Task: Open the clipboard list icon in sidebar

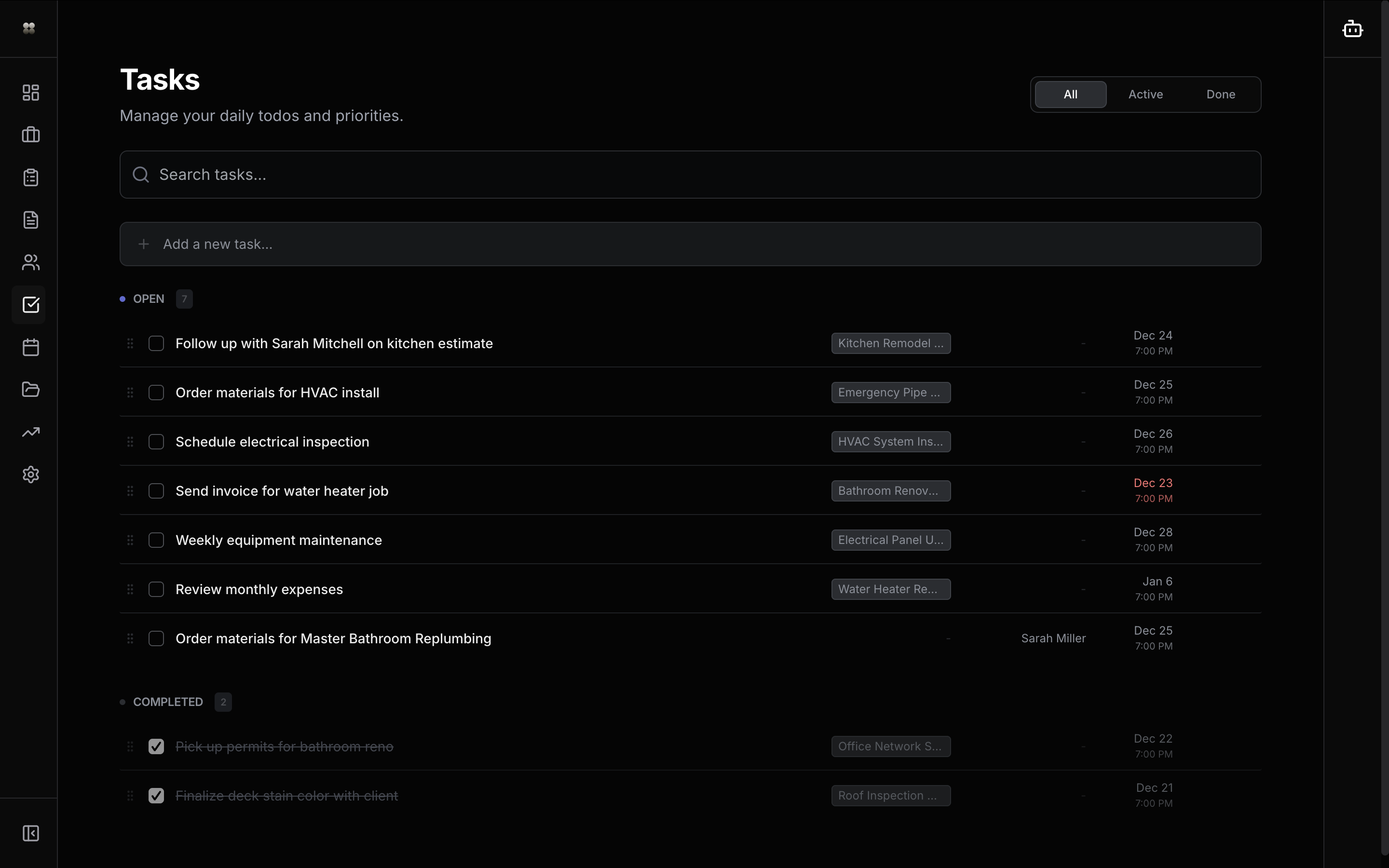Action: click(x=30, y=177)
